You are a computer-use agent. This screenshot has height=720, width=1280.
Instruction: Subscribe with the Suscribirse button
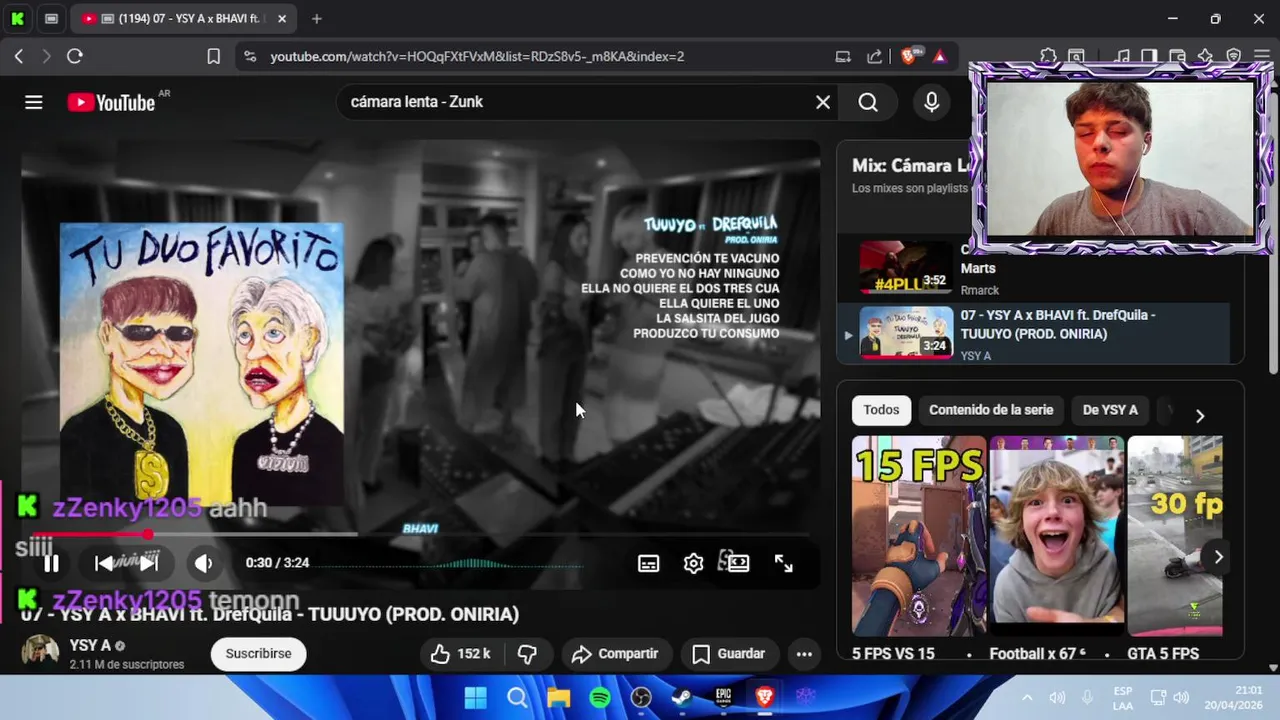[x=258, y=654]
